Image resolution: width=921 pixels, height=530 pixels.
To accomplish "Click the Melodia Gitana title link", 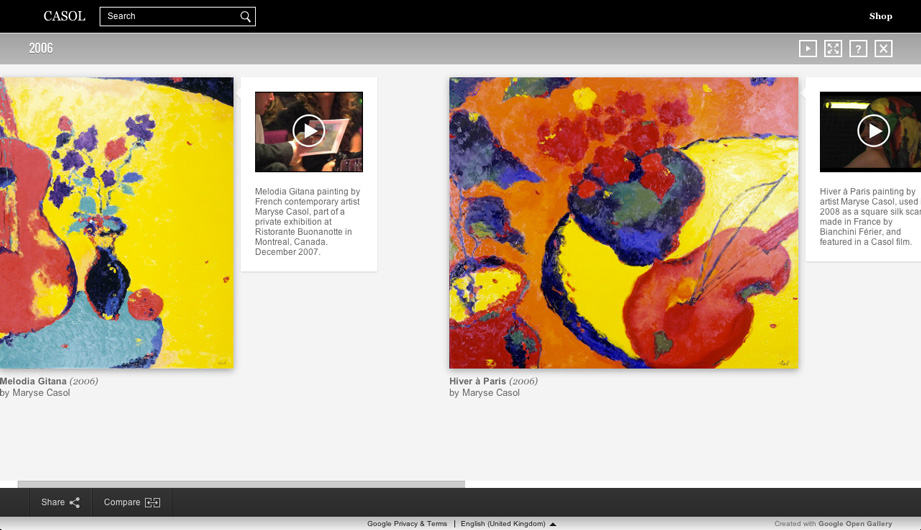I will click(34, 381).
